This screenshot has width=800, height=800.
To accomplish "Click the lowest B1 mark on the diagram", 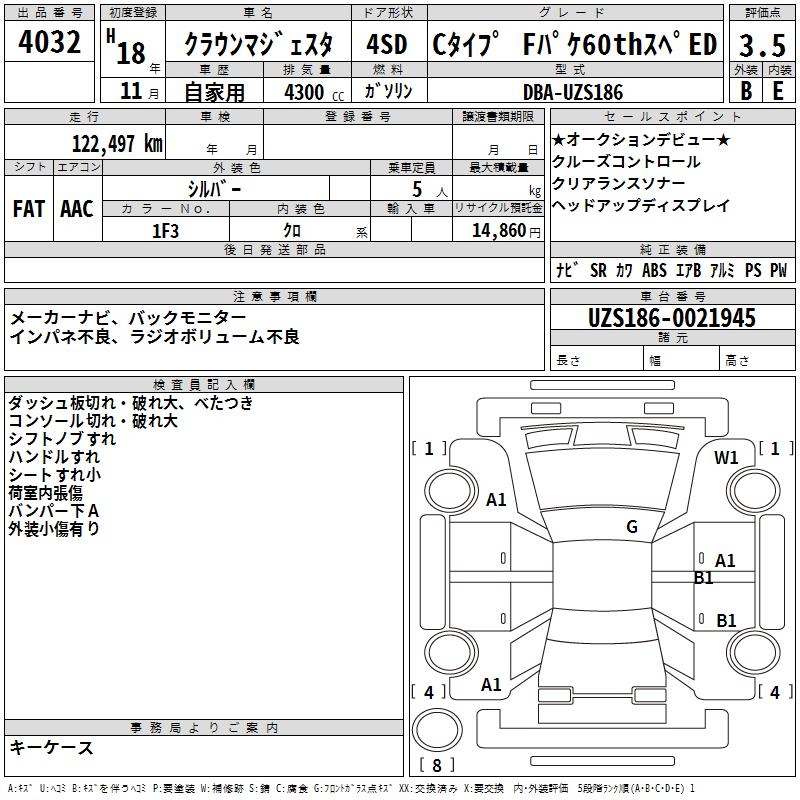I will click(726, 621).
